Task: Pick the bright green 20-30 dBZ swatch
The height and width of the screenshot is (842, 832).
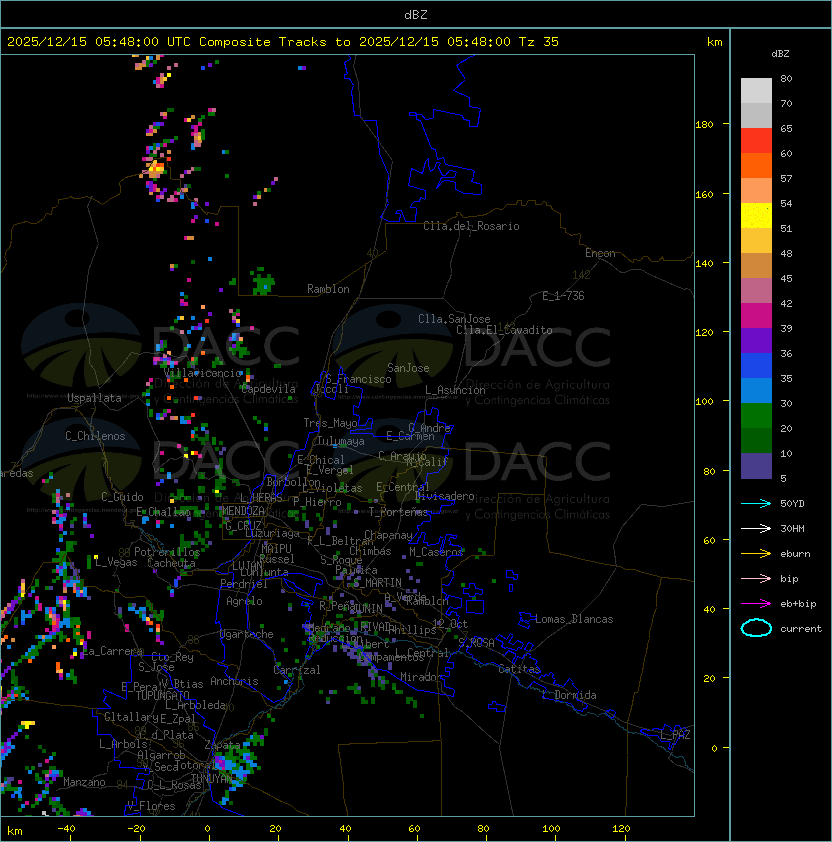Action: pos(756,416)
